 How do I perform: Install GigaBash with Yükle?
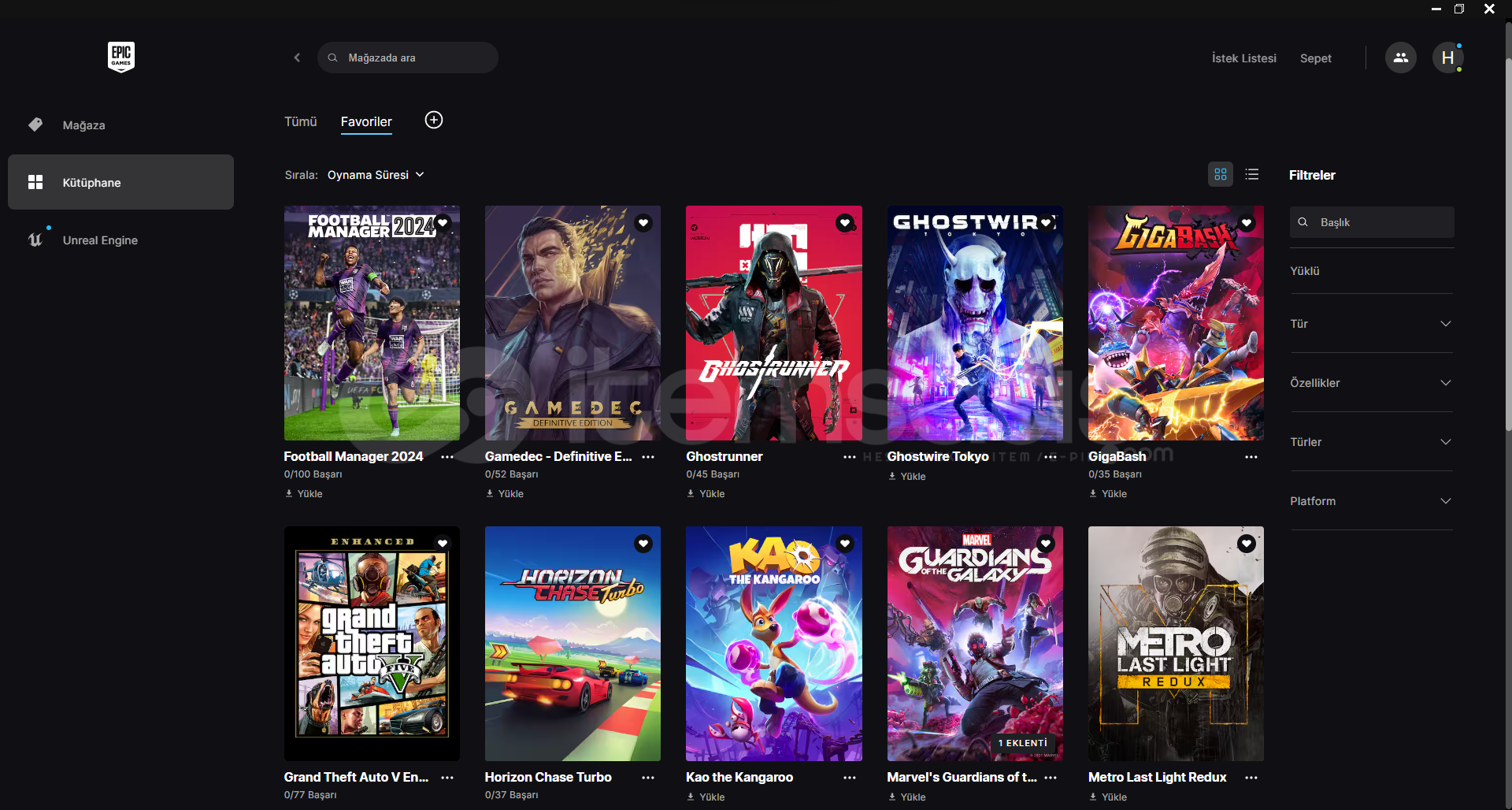1108,494
